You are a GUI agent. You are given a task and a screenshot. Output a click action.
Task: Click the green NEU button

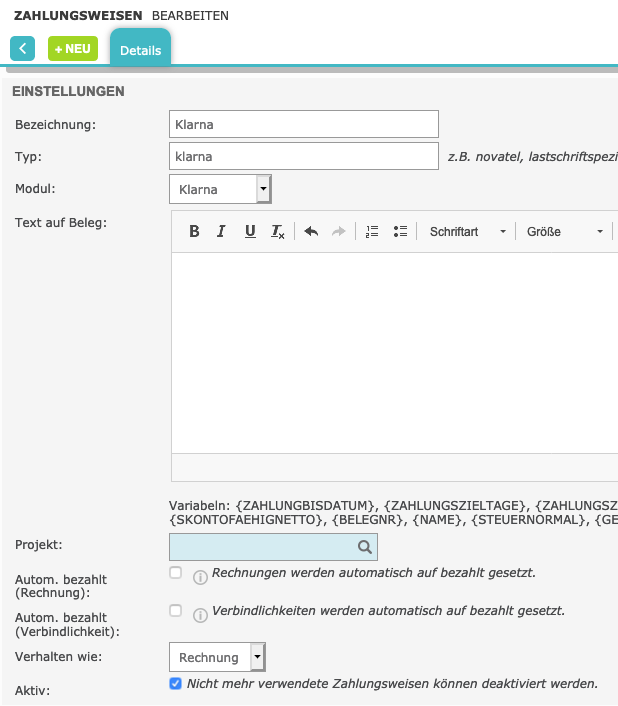(73, 48)
